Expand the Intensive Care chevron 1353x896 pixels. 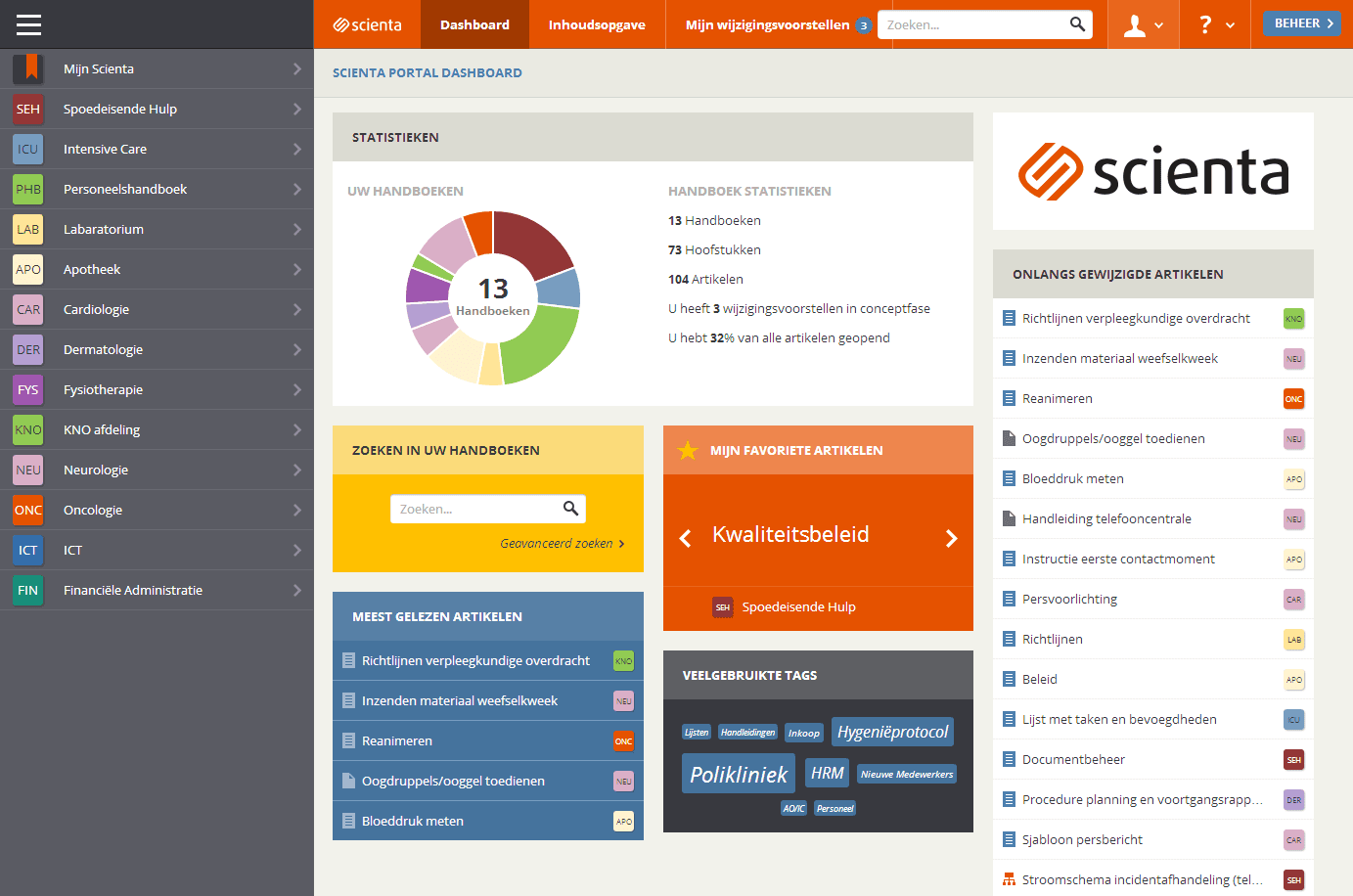pyautogui.click(x=296, y=149)
